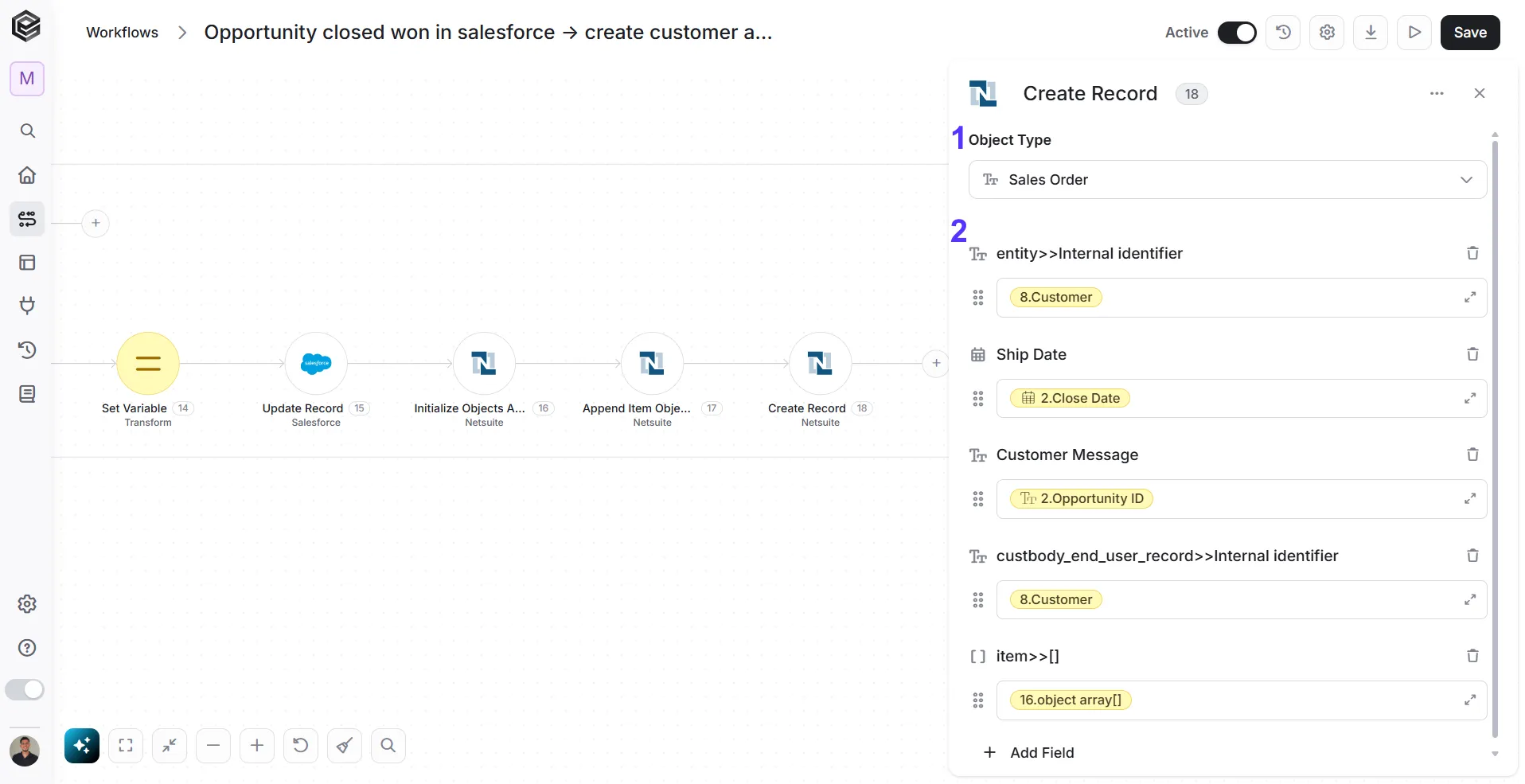Click the panel vertical scrollbar
1525x784 pixels.
click(1495, 439)
